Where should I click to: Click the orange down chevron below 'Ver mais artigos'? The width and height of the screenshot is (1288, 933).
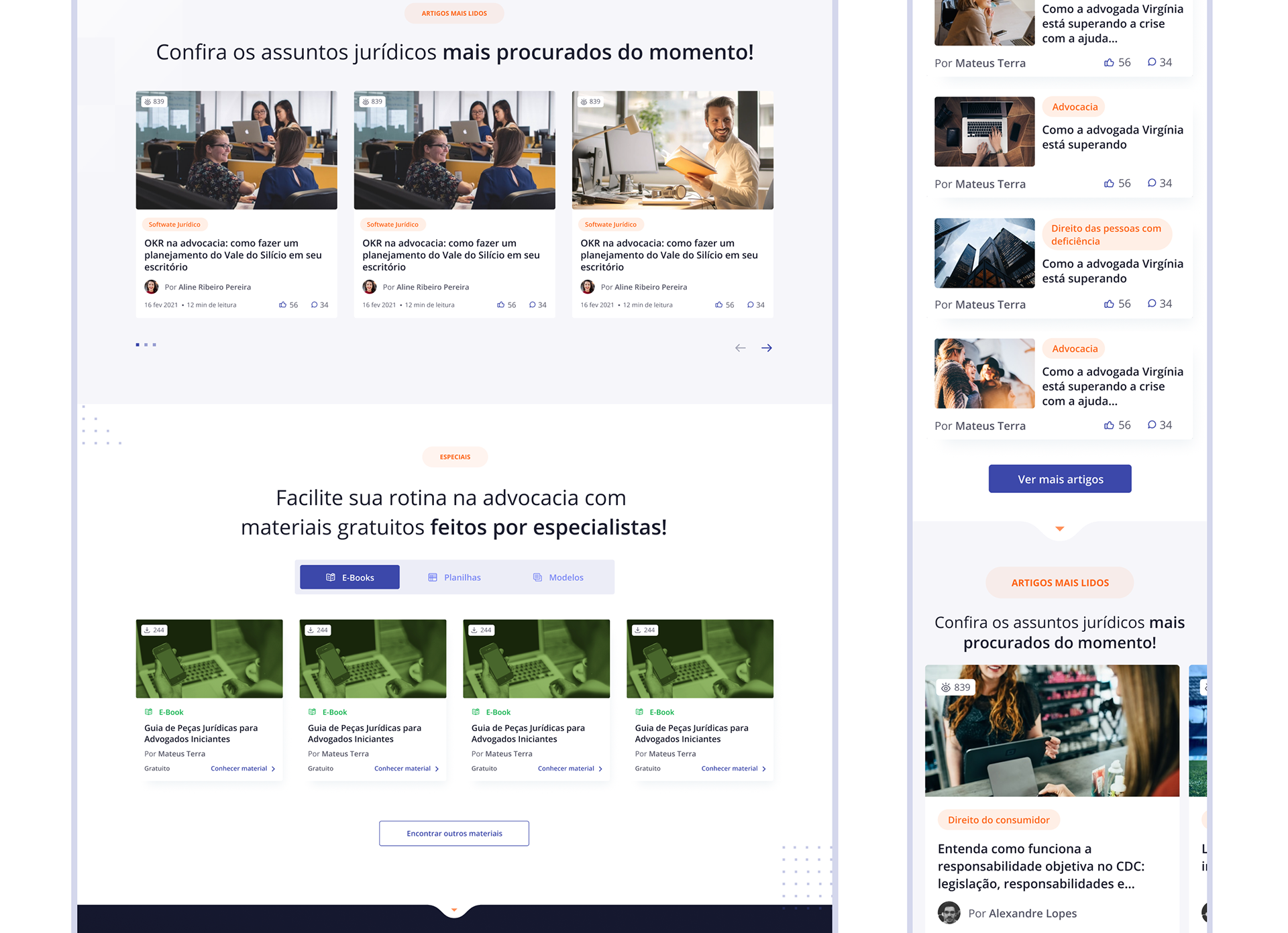point(1059,529)
